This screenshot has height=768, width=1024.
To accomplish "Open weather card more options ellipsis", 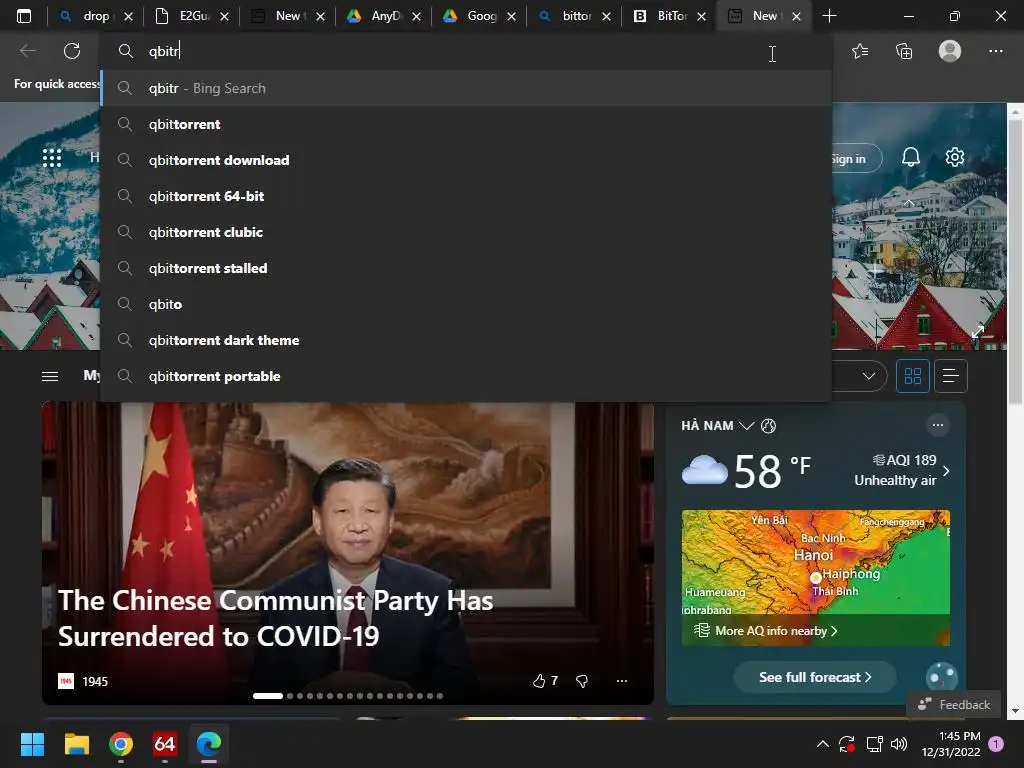I will pyautogui.click(x=938, y=425).
